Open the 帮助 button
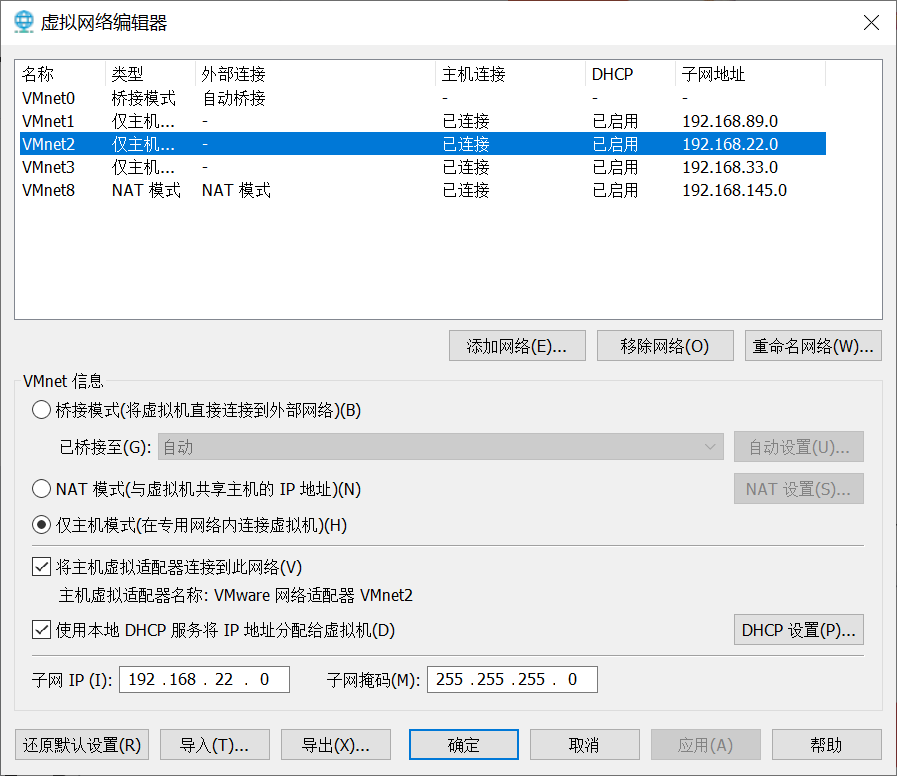 (826, 745)
